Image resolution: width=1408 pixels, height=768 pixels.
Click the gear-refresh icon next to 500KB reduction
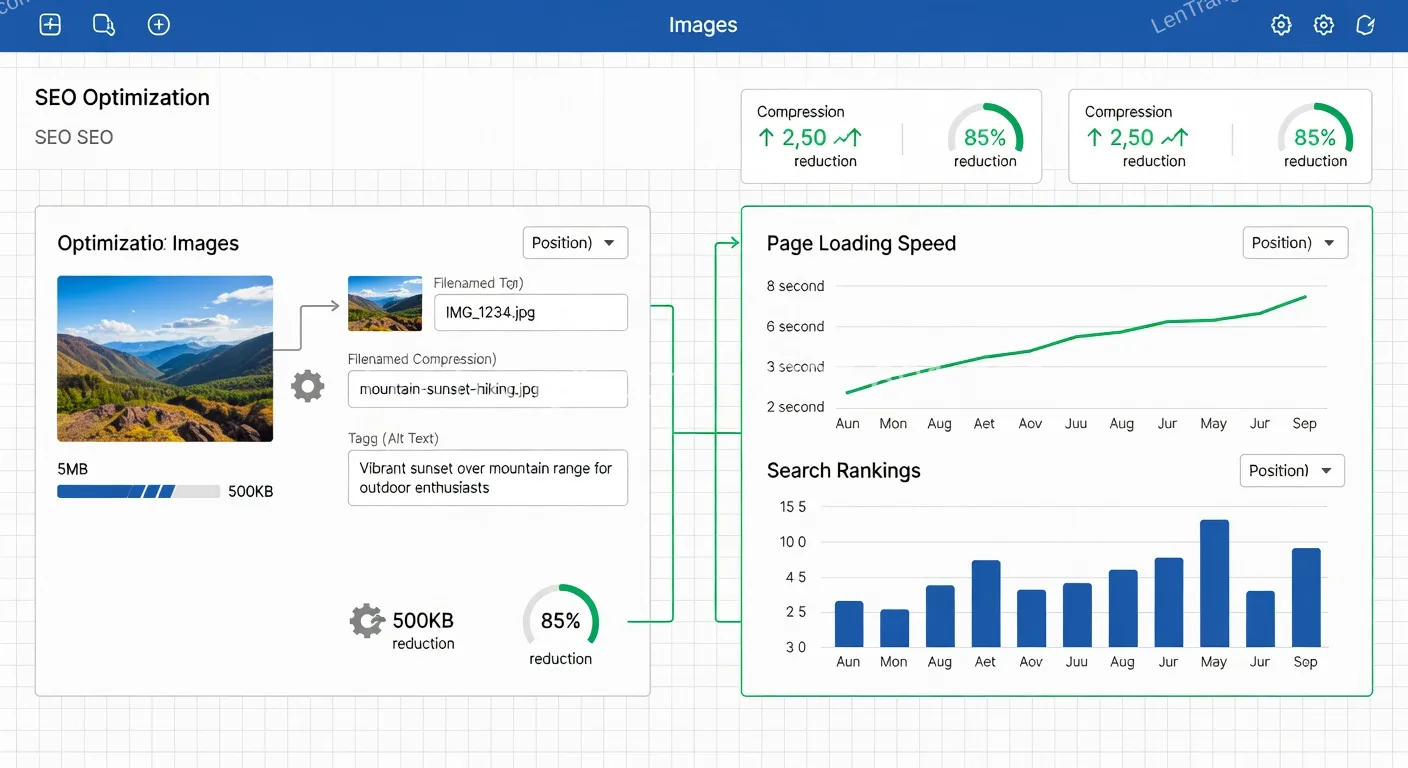(x=367, y=621)
